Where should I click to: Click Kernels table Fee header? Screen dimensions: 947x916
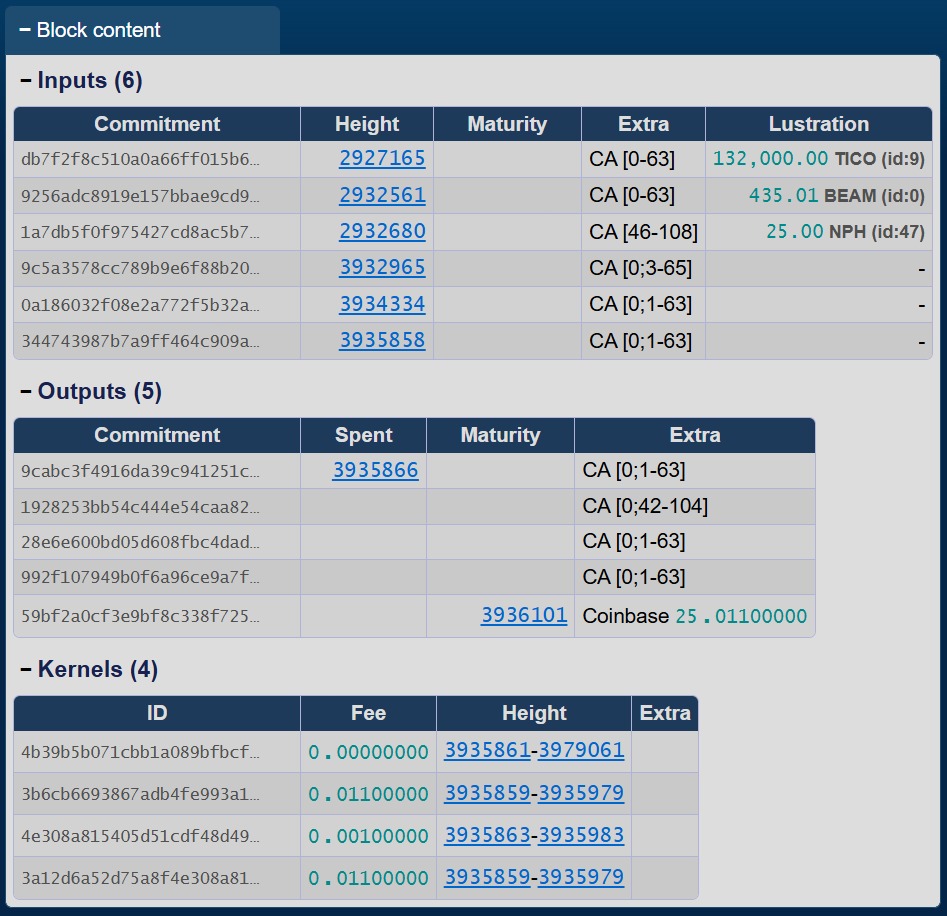[368, 713]
